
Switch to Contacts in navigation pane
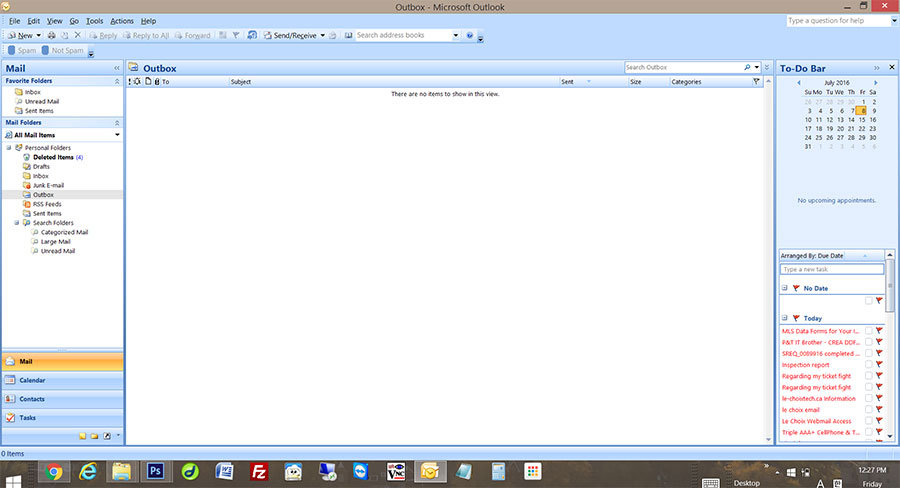pyautogui.click(x=63, y=399)
